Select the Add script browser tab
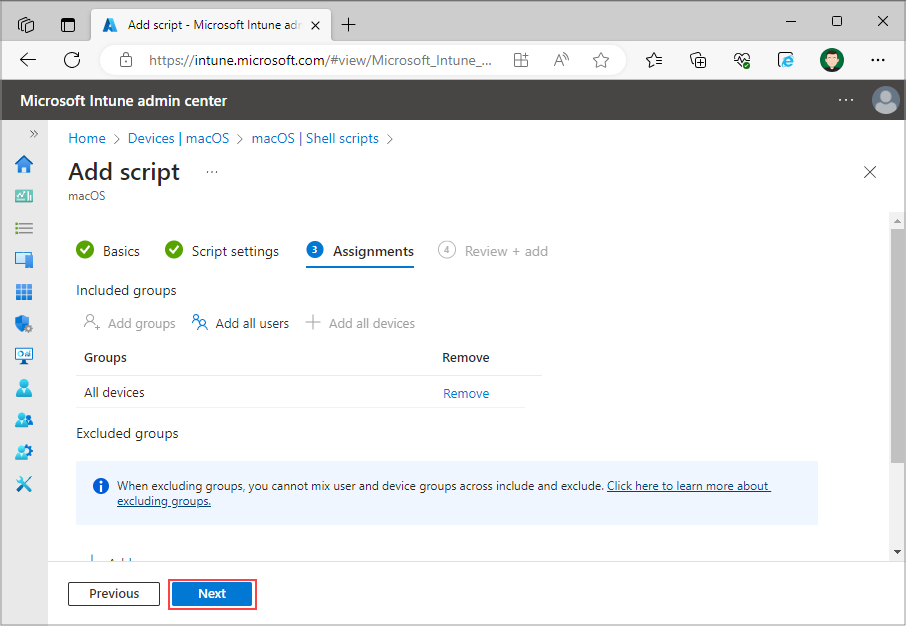Image resolution: width=906 pixels, height=626 pixels. point(210,25)
